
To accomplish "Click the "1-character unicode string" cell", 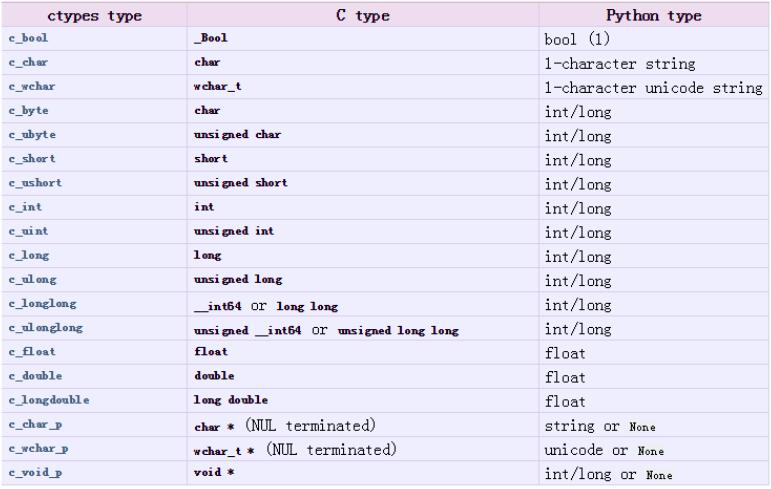I will coord(653,88).
